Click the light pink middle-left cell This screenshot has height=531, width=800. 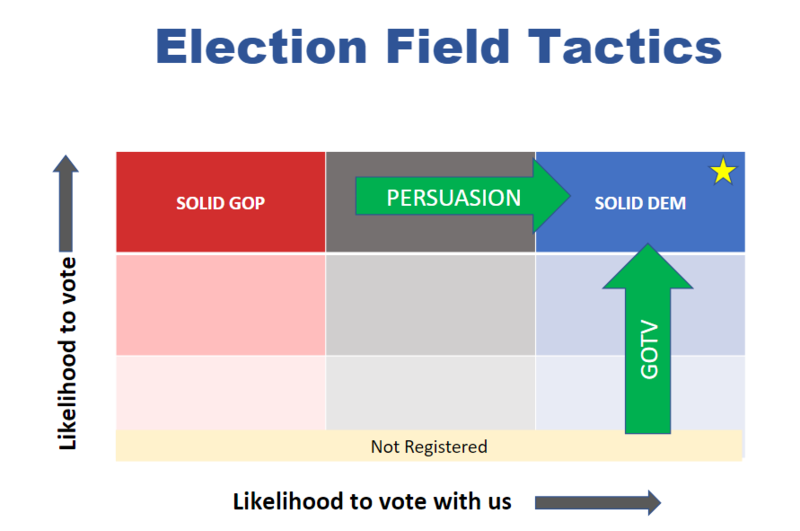(x=220, y=305)
